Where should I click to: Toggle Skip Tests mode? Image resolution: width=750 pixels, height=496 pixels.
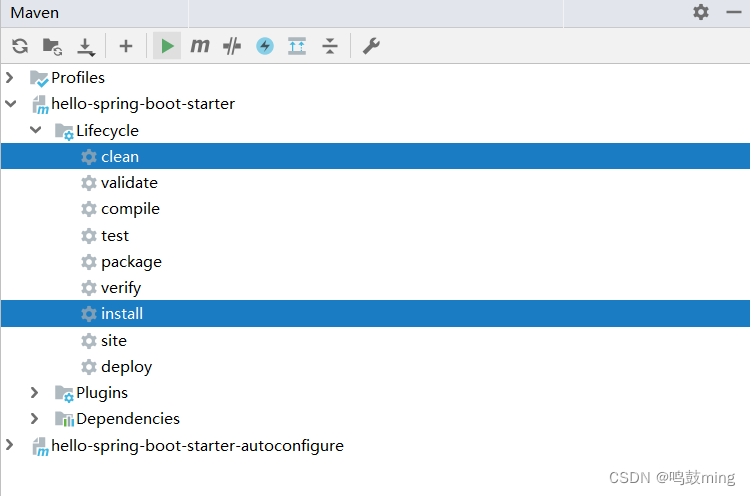(x=232, y=46)
